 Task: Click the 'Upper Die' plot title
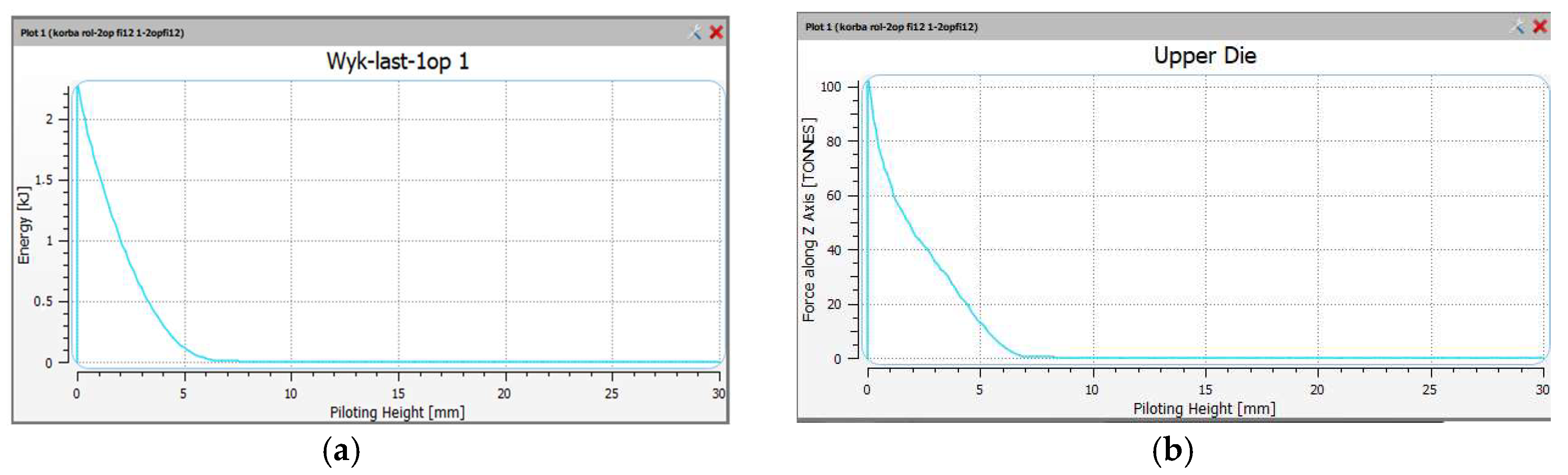(x=1205, y=55)
